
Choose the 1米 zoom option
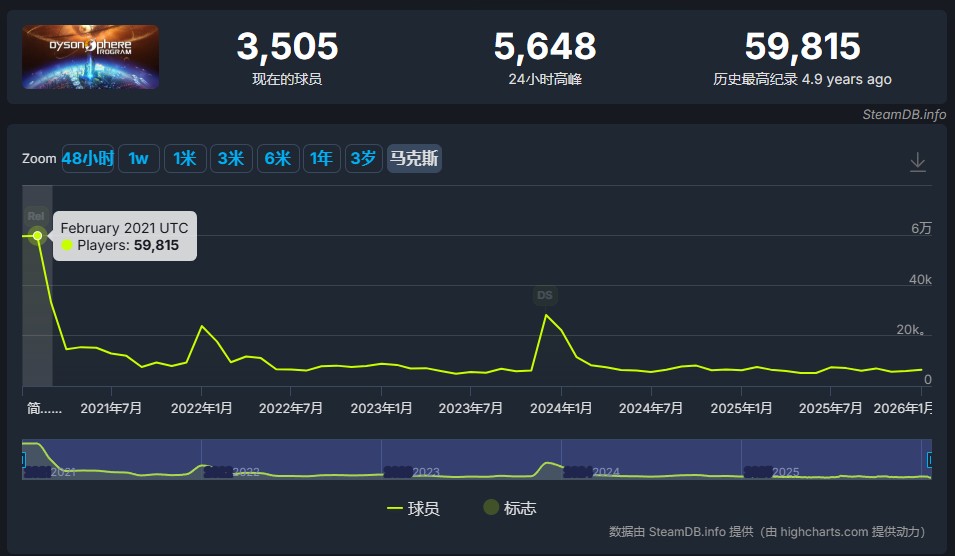pos(184,158)
